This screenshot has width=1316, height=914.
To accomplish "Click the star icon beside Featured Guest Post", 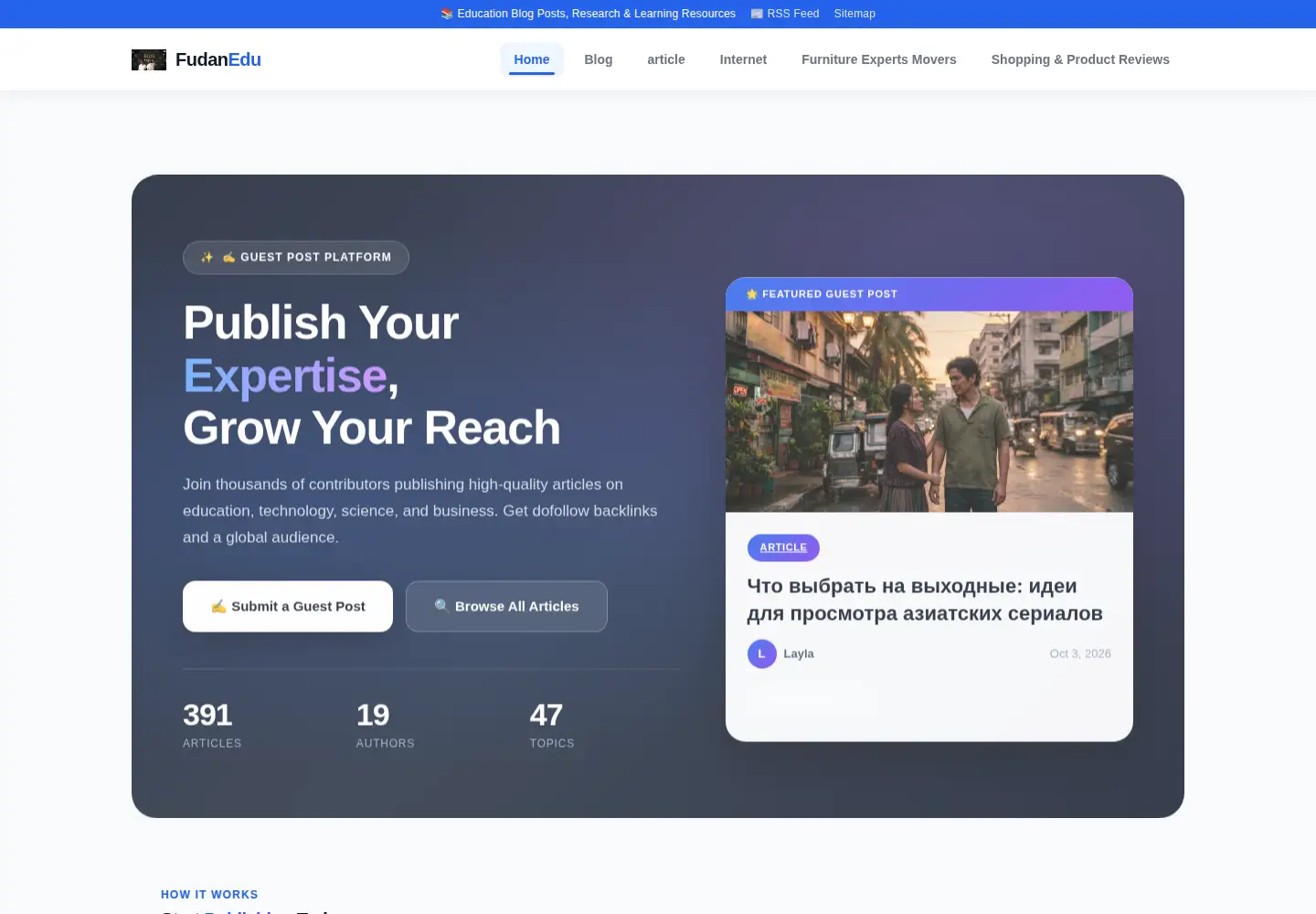I will coord(752,294).
